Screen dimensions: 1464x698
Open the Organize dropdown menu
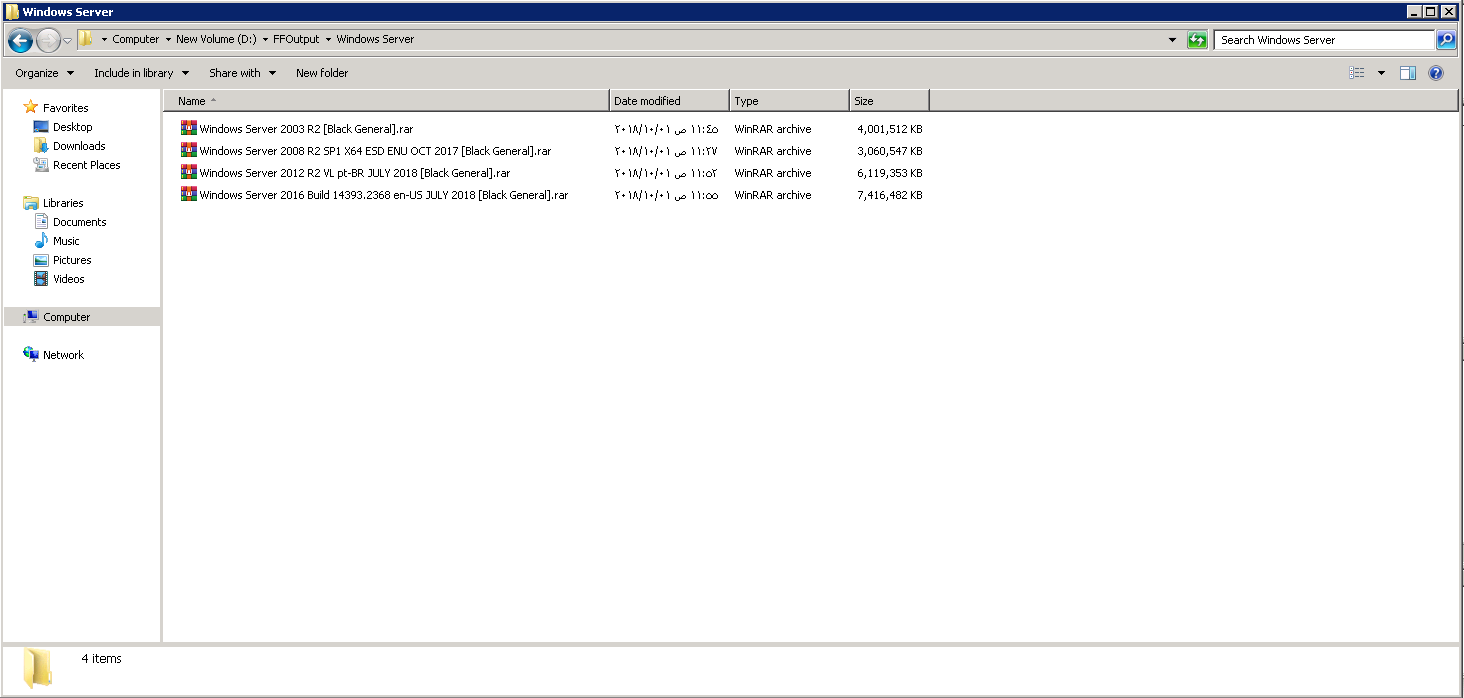[44, 73]
